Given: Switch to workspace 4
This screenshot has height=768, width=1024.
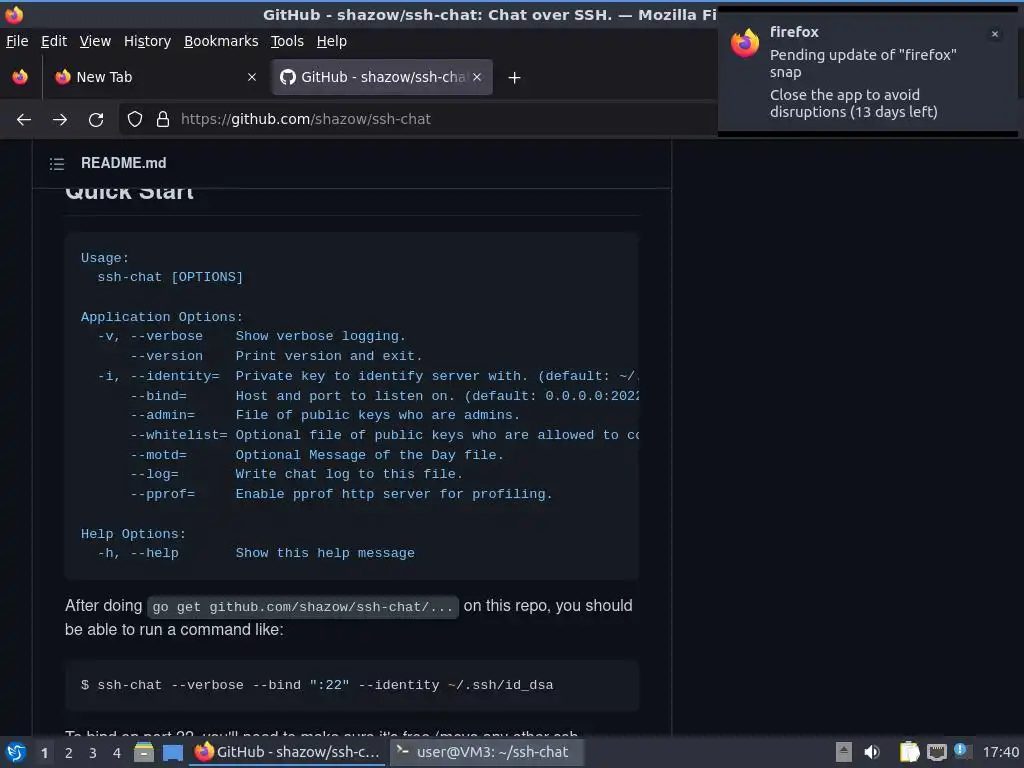Looking at the screenshot, I should (x=117, y=753).
